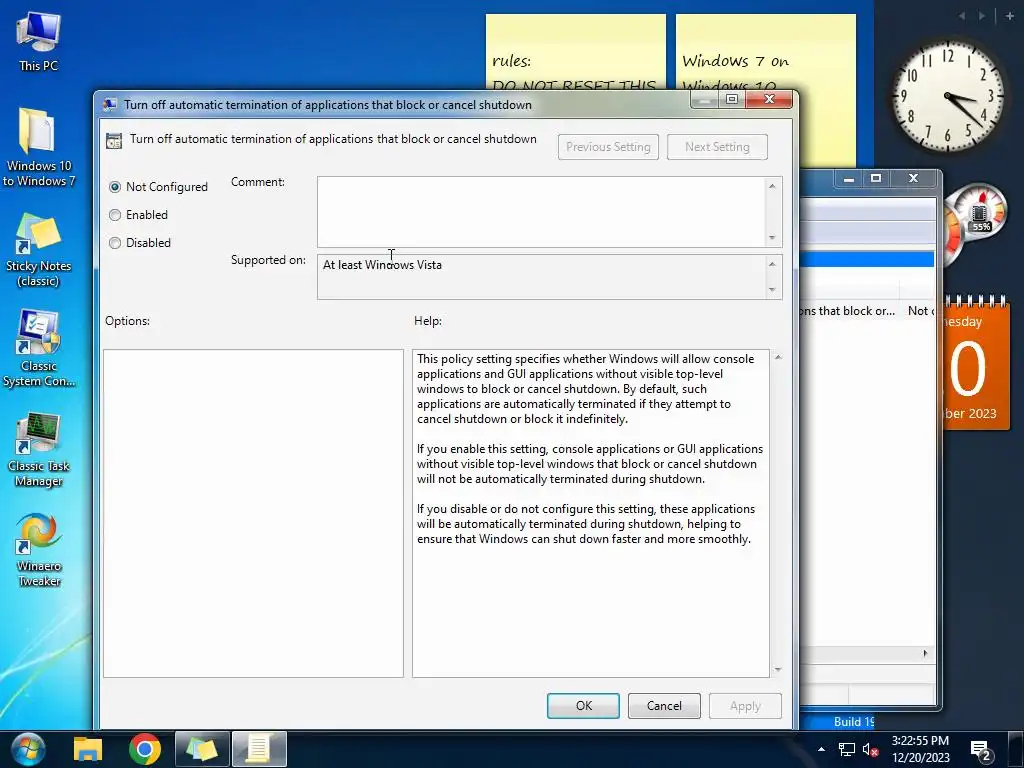The width and height of the screenshot is (1024, 768).
Task: Switch to Sticky Notes taskbar item
Action: coord(202,749)
